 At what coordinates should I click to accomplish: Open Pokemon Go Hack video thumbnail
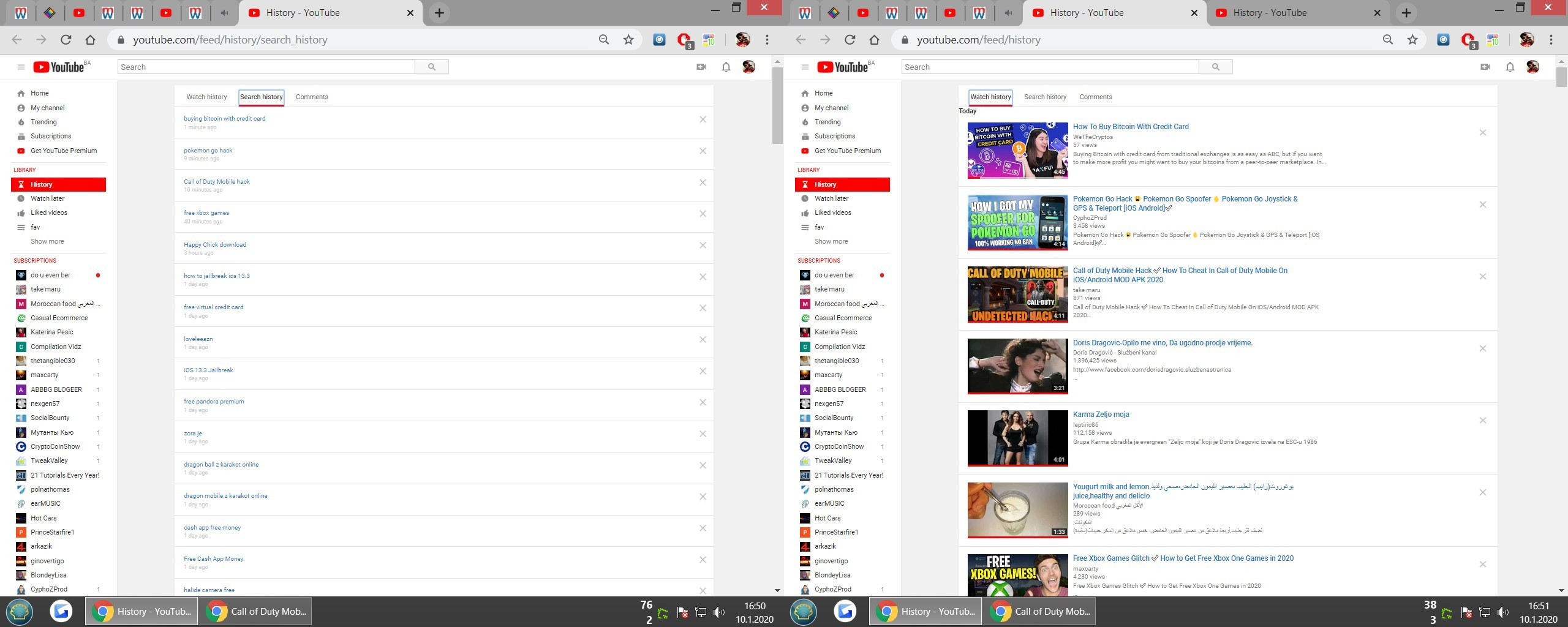click(1017, 222)
